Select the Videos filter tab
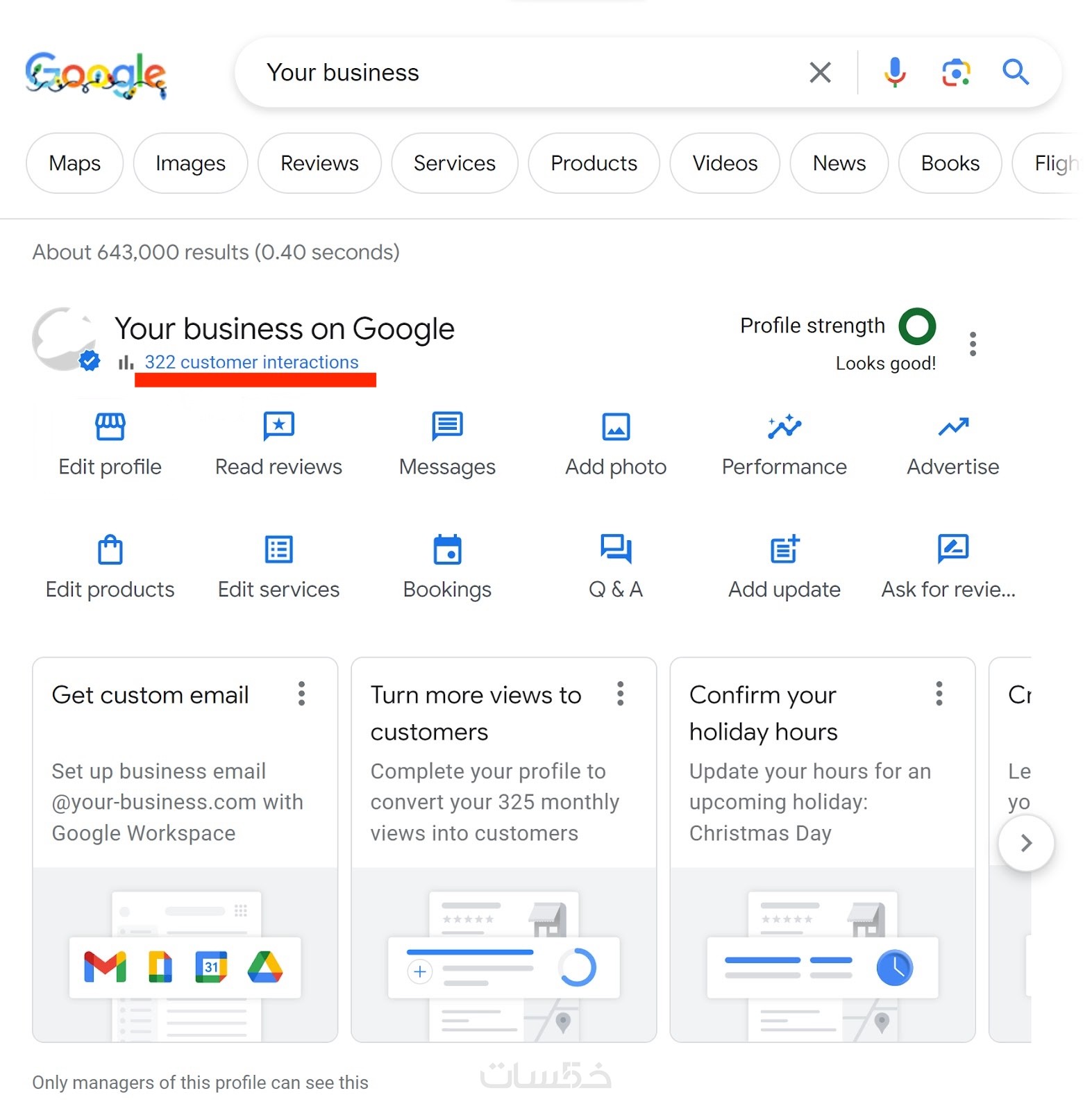This screenshot has height=1111, width=1092. point(725,163)
